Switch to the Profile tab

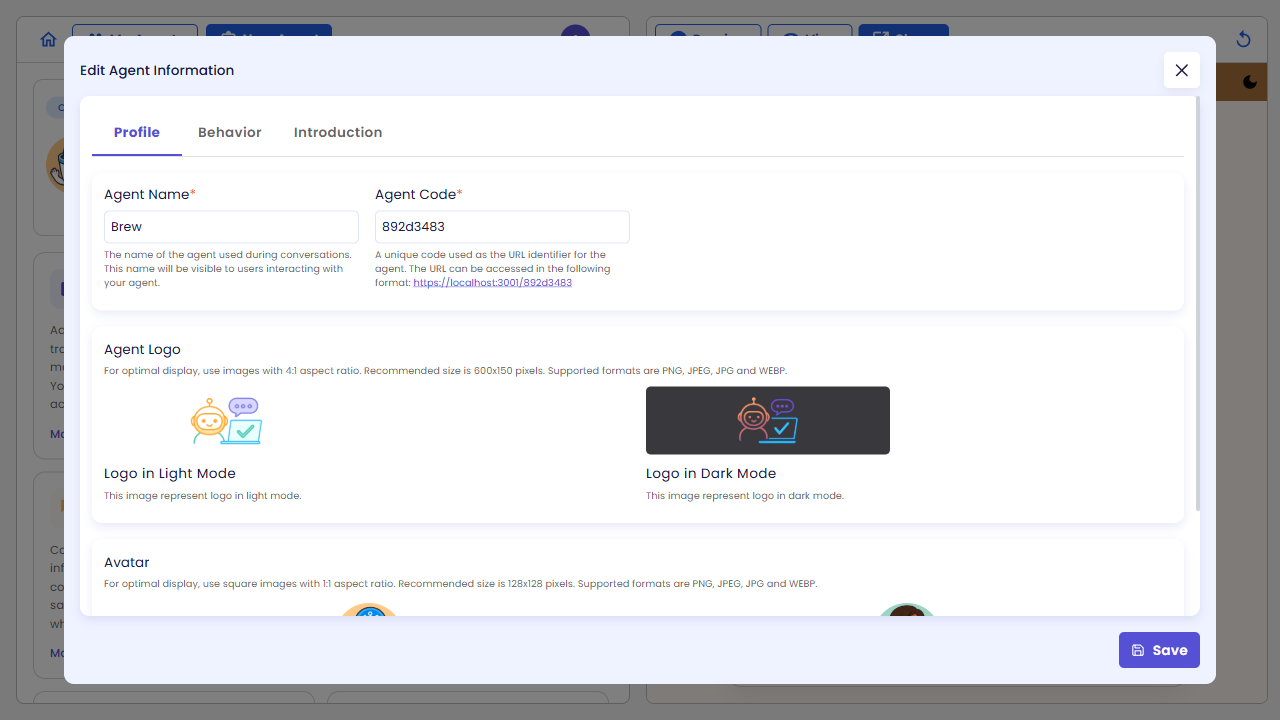(137, 132)
